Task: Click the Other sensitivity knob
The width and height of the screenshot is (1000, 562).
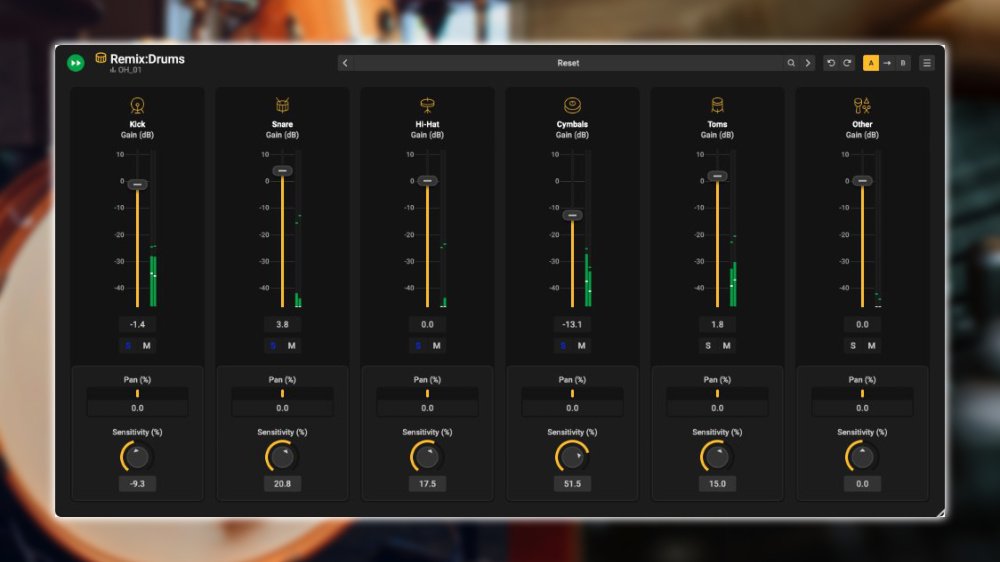Action: click(862, 457)
